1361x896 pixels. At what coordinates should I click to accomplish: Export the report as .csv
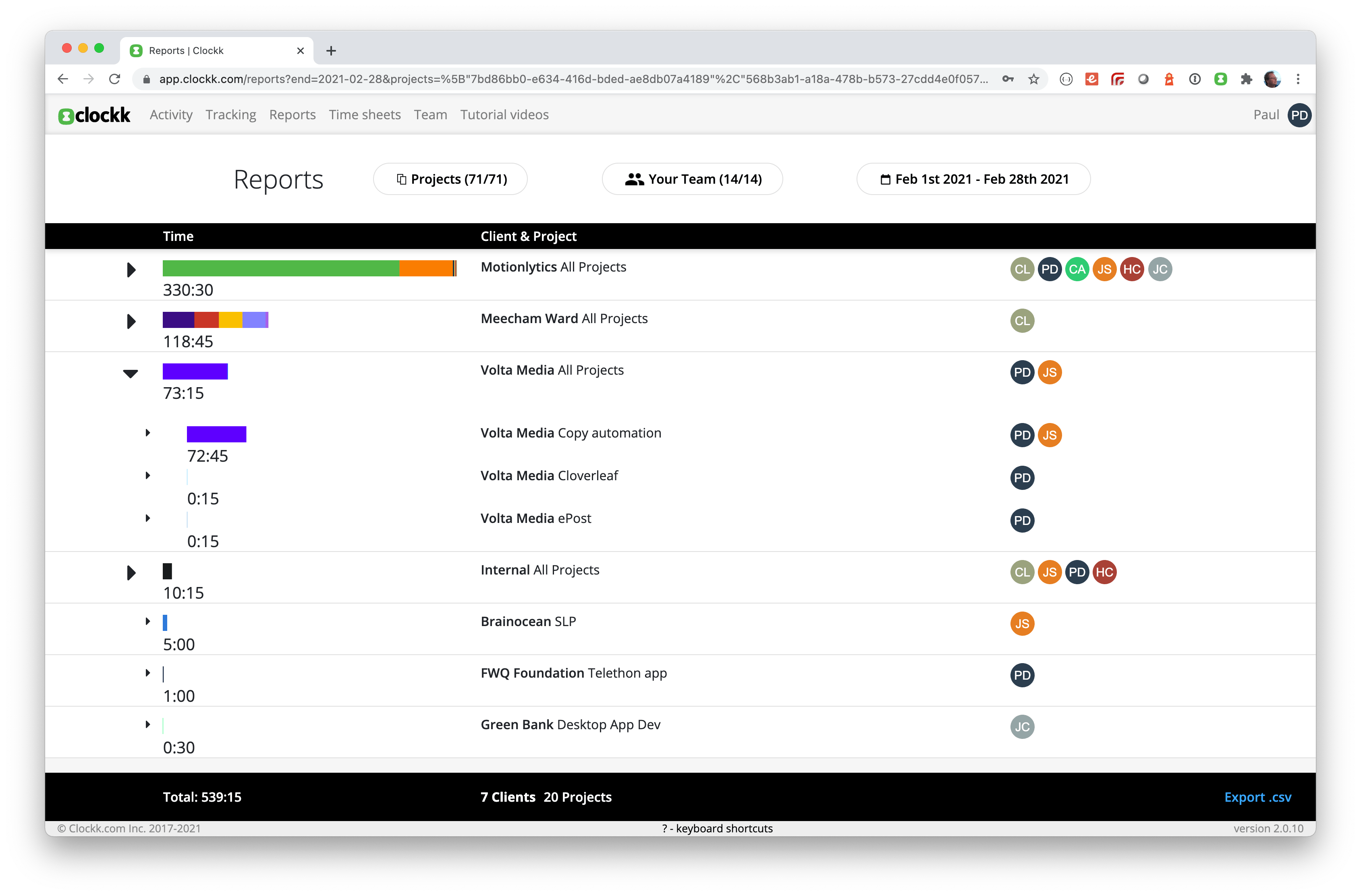(x=1257, y=797)
